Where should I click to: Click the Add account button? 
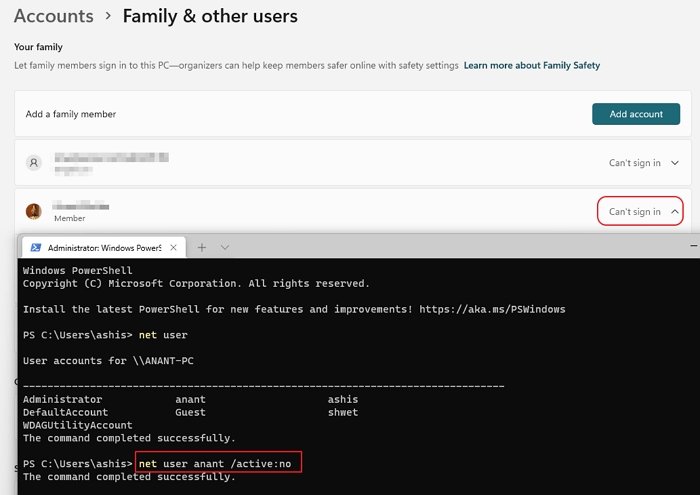point(636,114)
